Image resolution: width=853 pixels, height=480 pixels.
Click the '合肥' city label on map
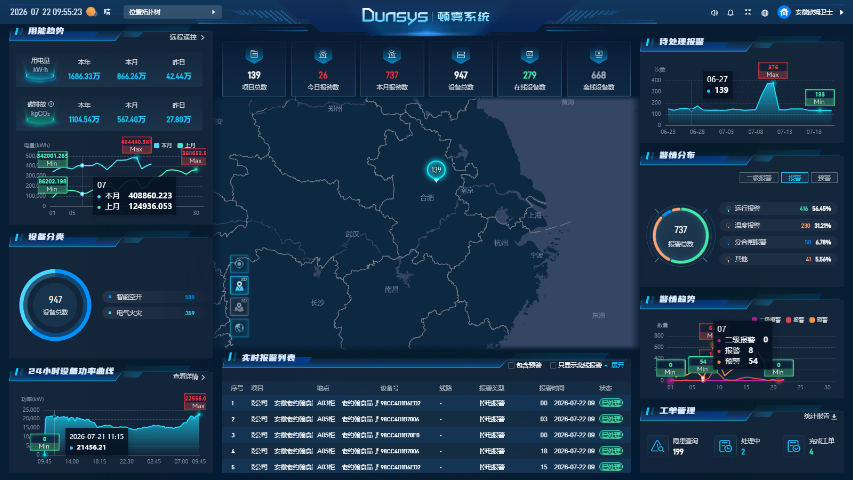pyautogui.click(x=427, y=198)
